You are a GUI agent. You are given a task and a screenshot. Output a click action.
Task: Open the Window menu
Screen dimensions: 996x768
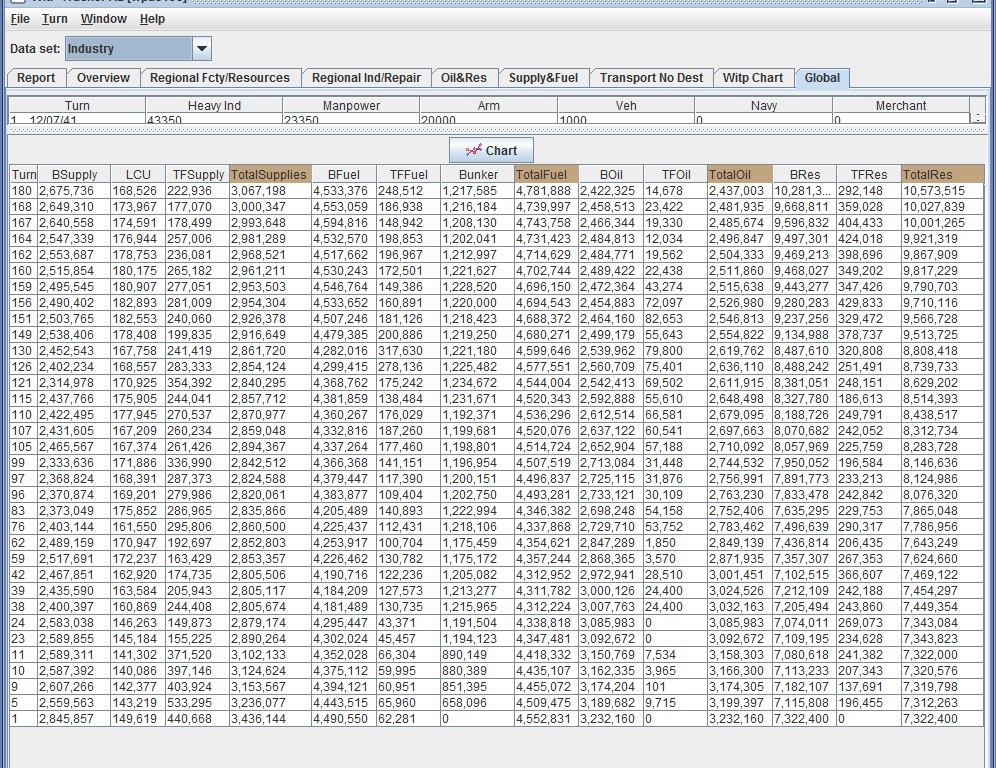pyautogui.click(x=104, y=19)
